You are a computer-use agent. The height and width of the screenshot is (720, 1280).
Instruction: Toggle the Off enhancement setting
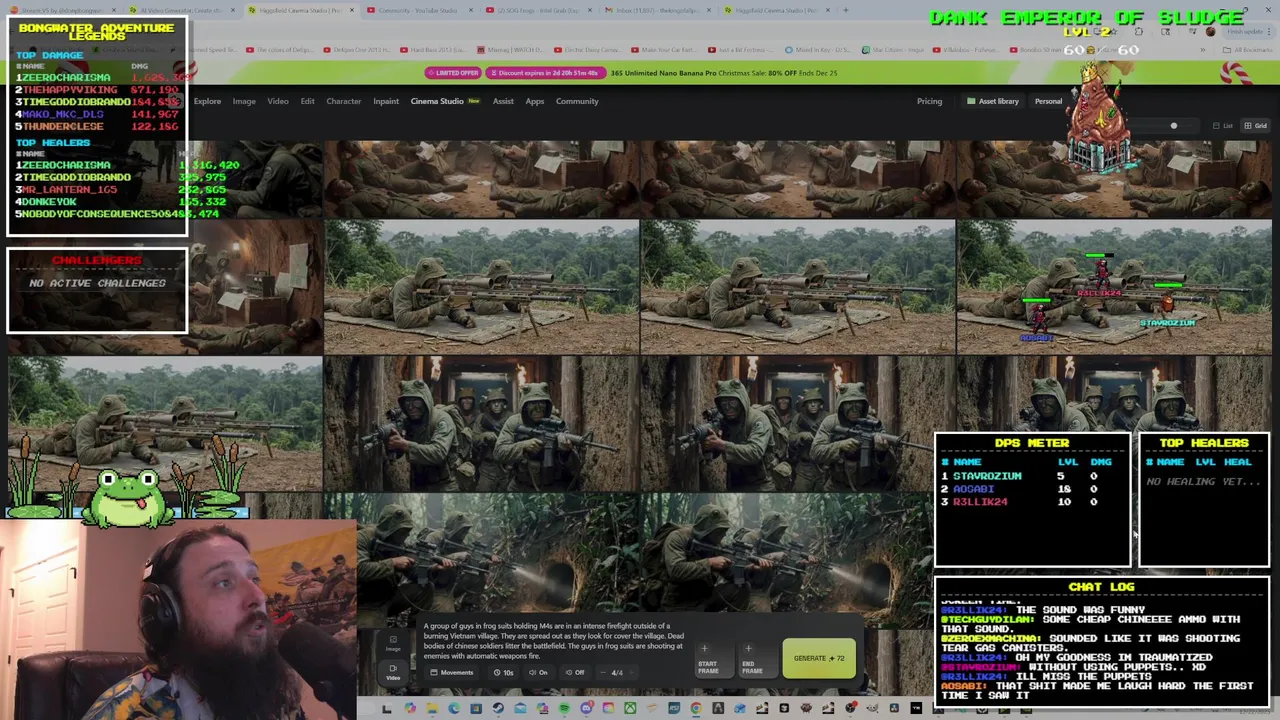(575, 672)
